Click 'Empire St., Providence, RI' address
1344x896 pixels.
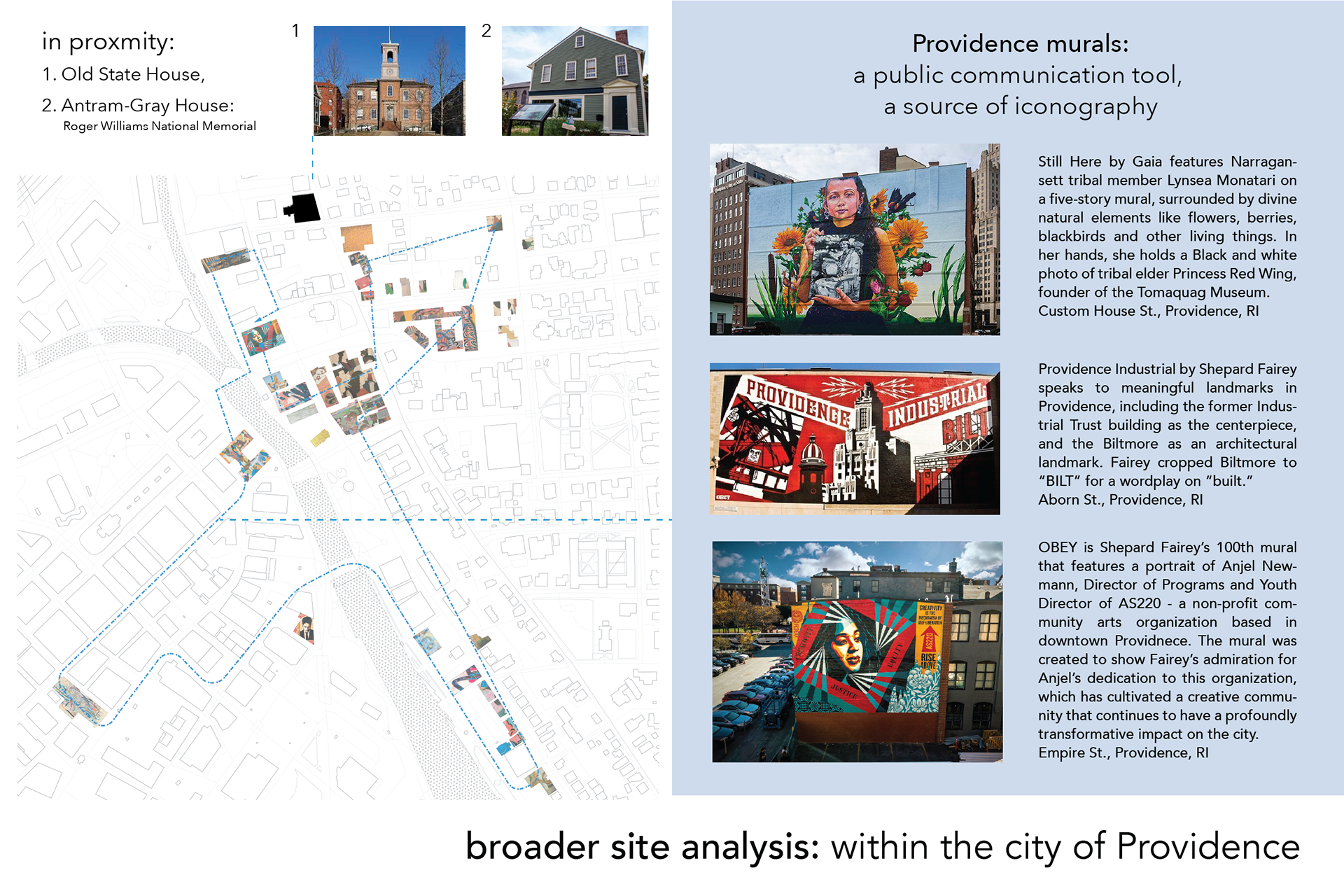[x=1123, y=752]
